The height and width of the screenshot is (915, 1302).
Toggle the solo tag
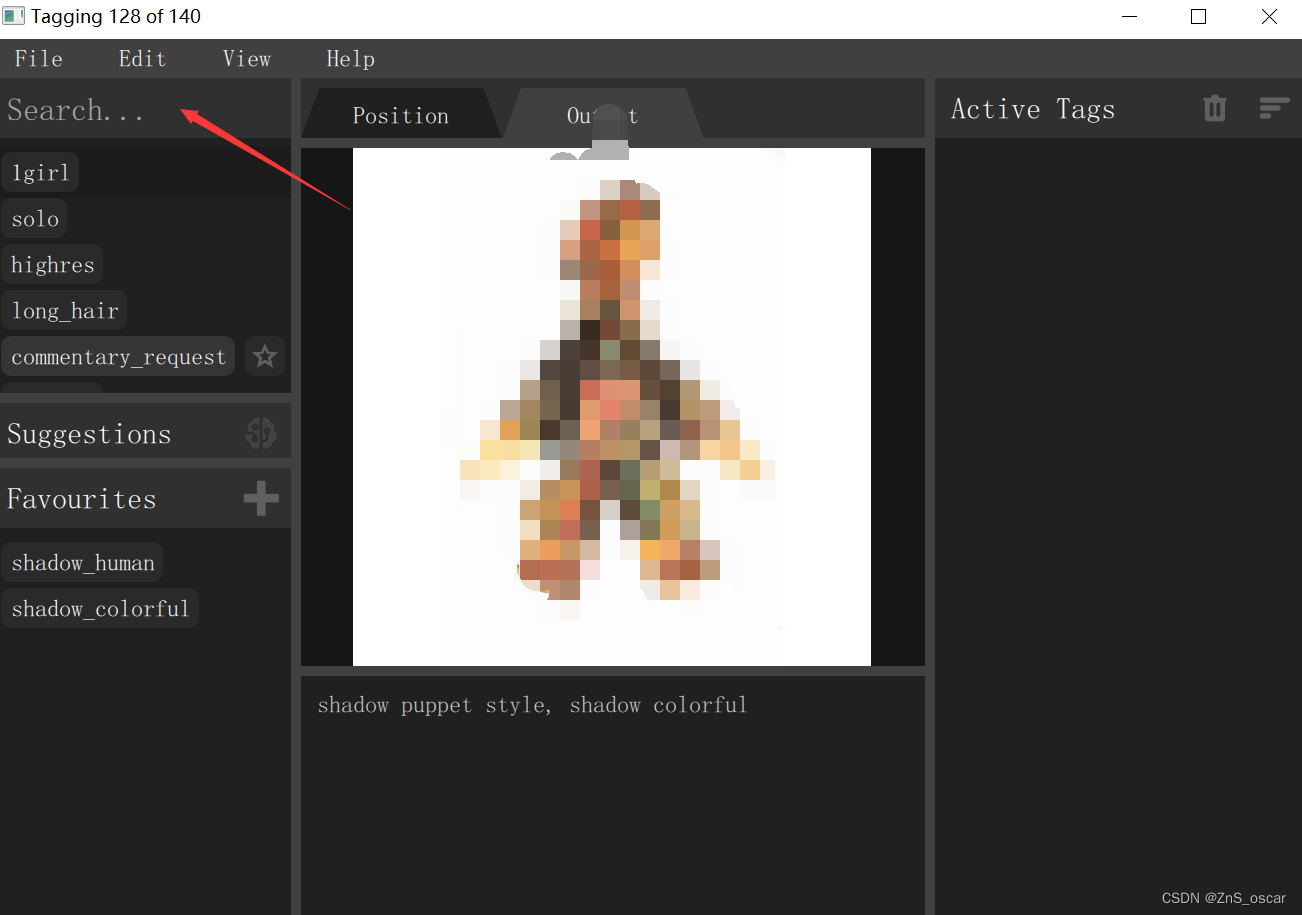(x=35, y=218)
